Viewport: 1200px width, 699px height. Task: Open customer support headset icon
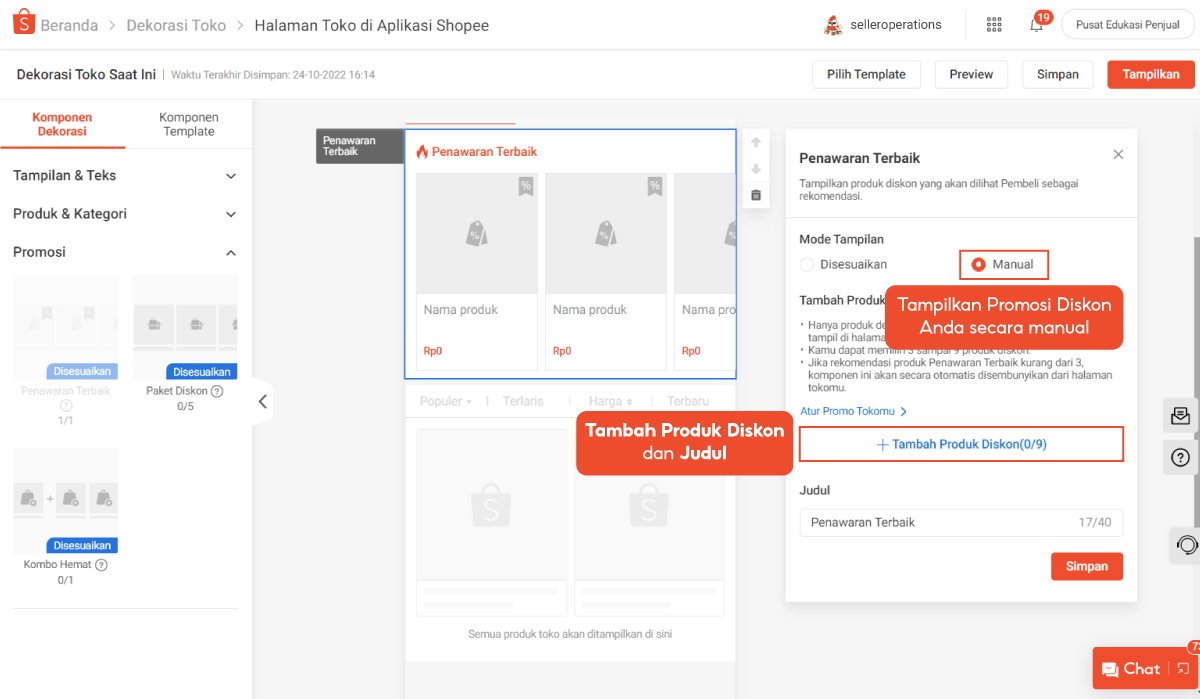[x=1186, y=545]
